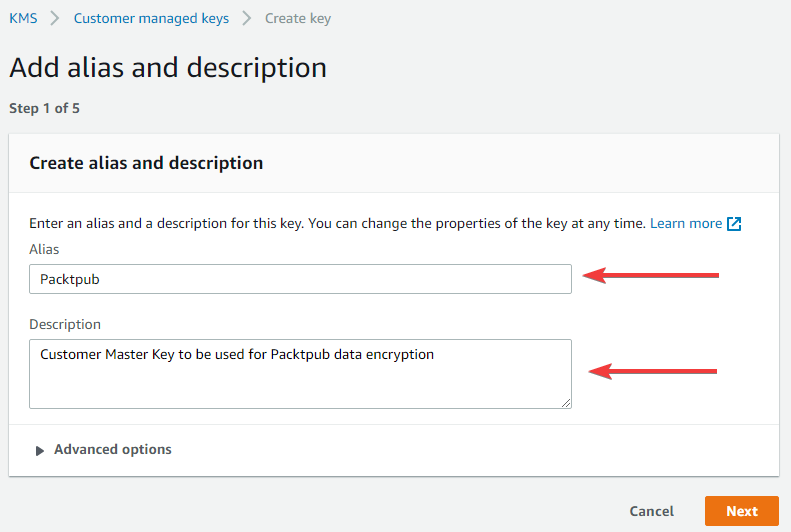Screen dimensions: 791x532
Task: Click the Next button
Action: (x=742, y=511)
